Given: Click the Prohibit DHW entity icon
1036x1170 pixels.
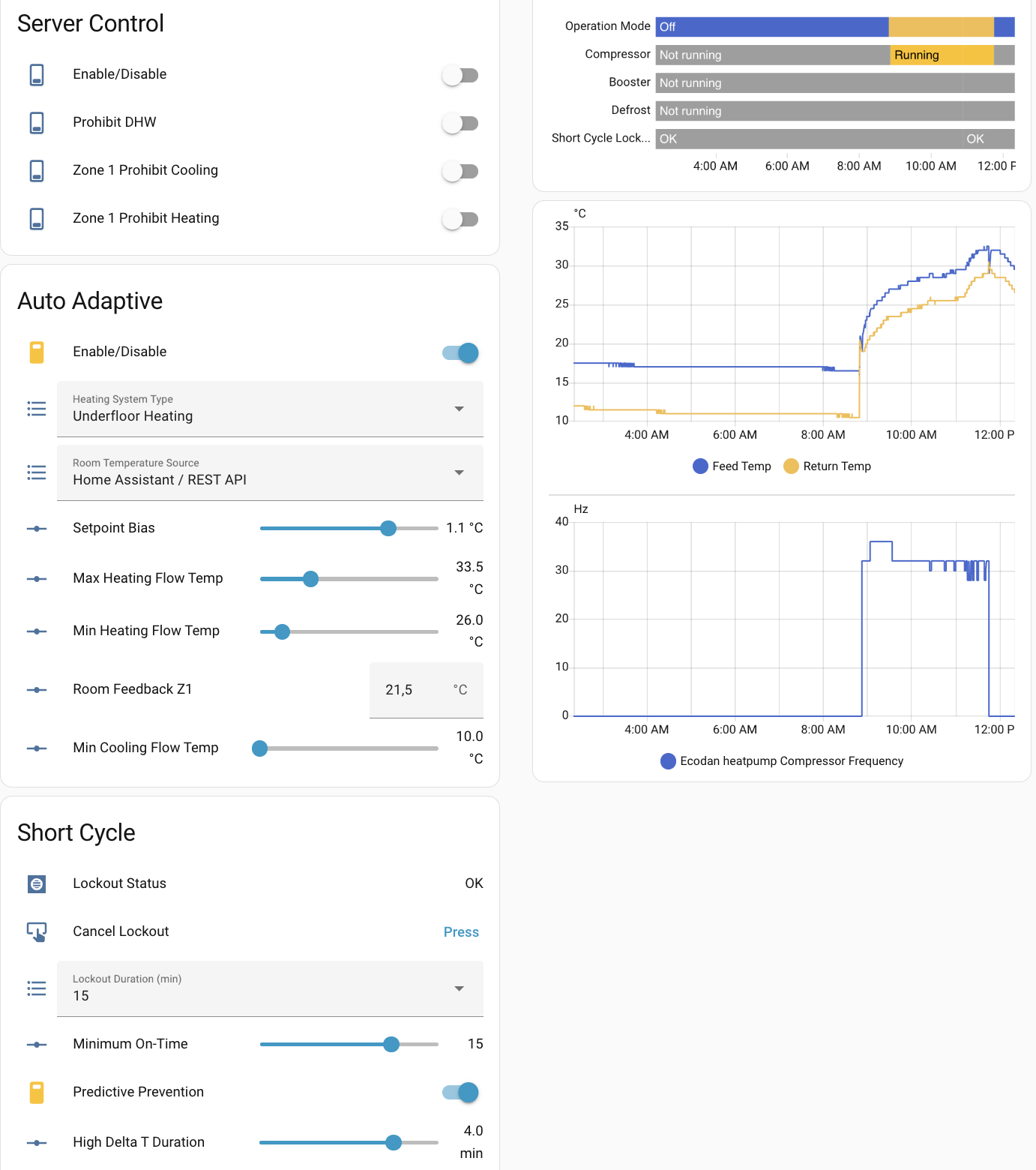Looking at the screenshot, I should [37, 123].
